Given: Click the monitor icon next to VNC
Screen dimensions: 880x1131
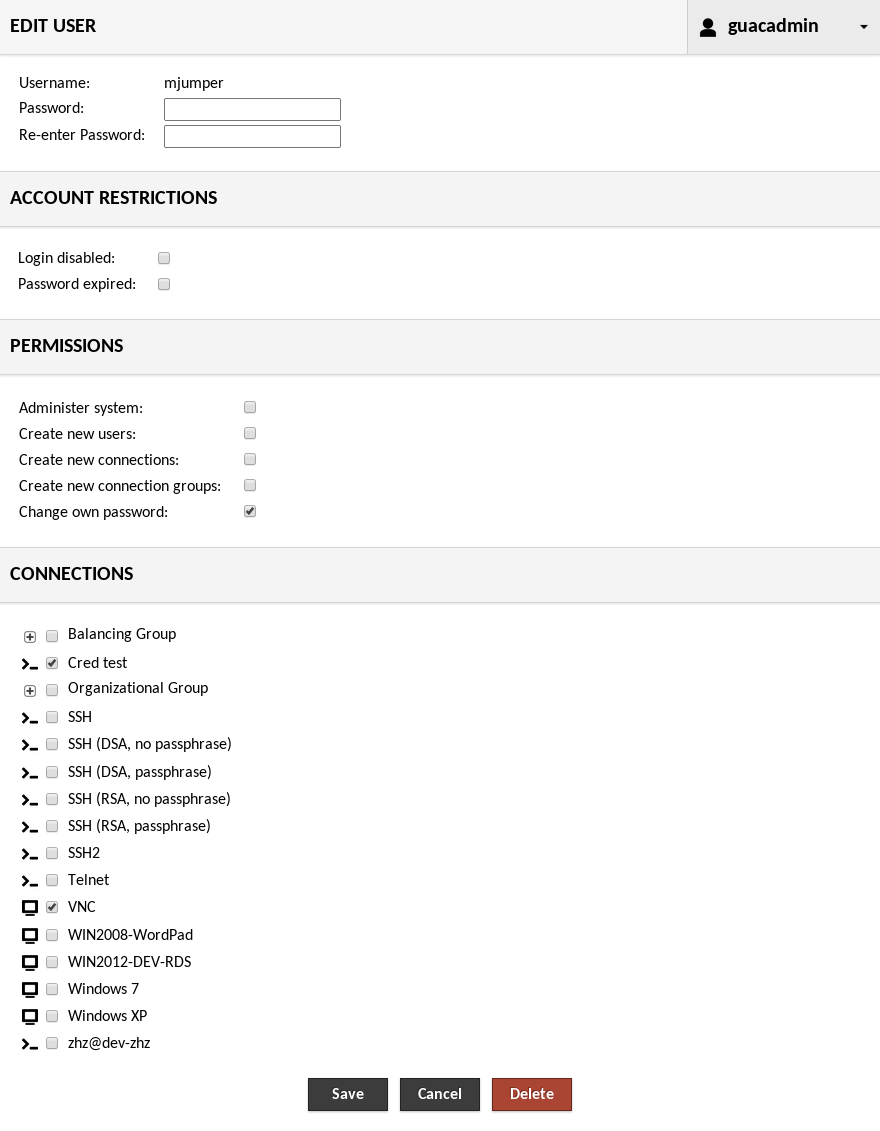Looking at the screenshot, I should click(x=30, y=908).
